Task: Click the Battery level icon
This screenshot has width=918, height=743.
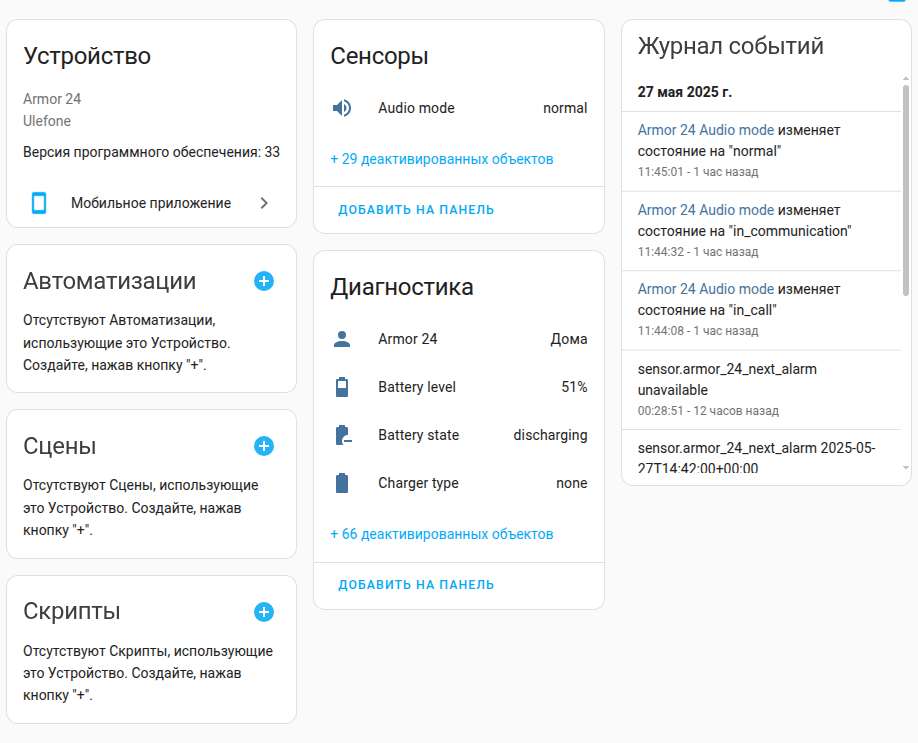Action: 342,387
